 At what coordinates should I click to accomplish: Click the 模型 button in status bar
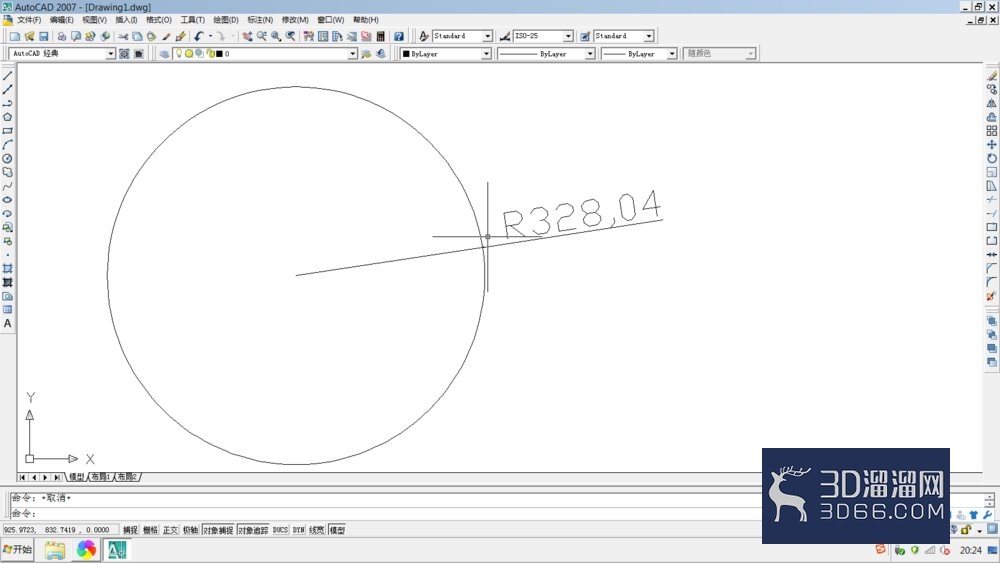pyautogui.click(x=337, y=530)
